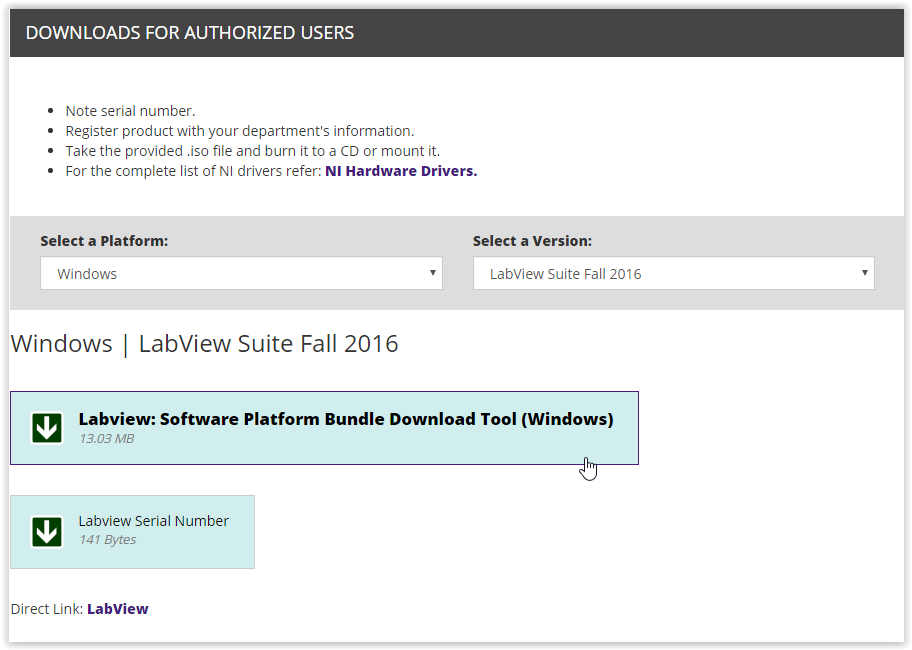This screenshot has width=912, height=650.
Task: Click the 'Direct Link:' label text
Action: pos(47,609)
